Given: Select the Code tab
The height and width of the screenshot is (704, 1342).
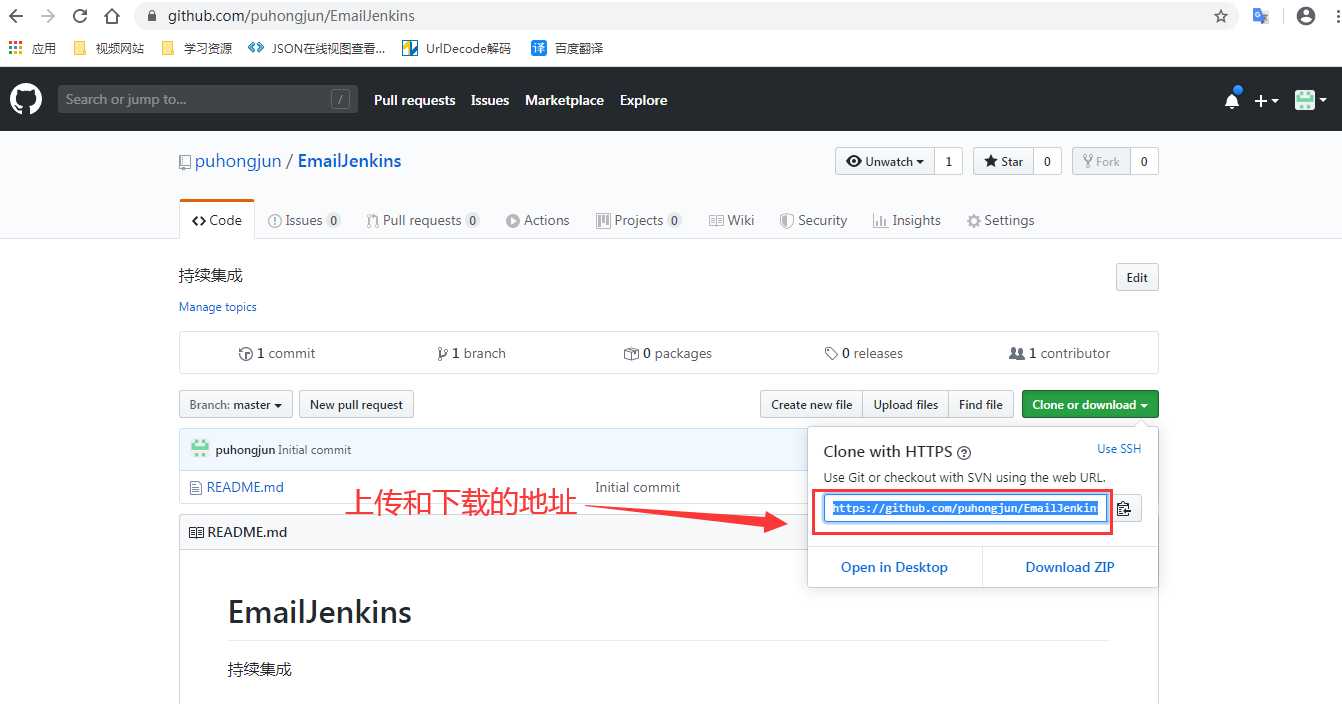Looking at the screenshot, I should click(217, 220).
